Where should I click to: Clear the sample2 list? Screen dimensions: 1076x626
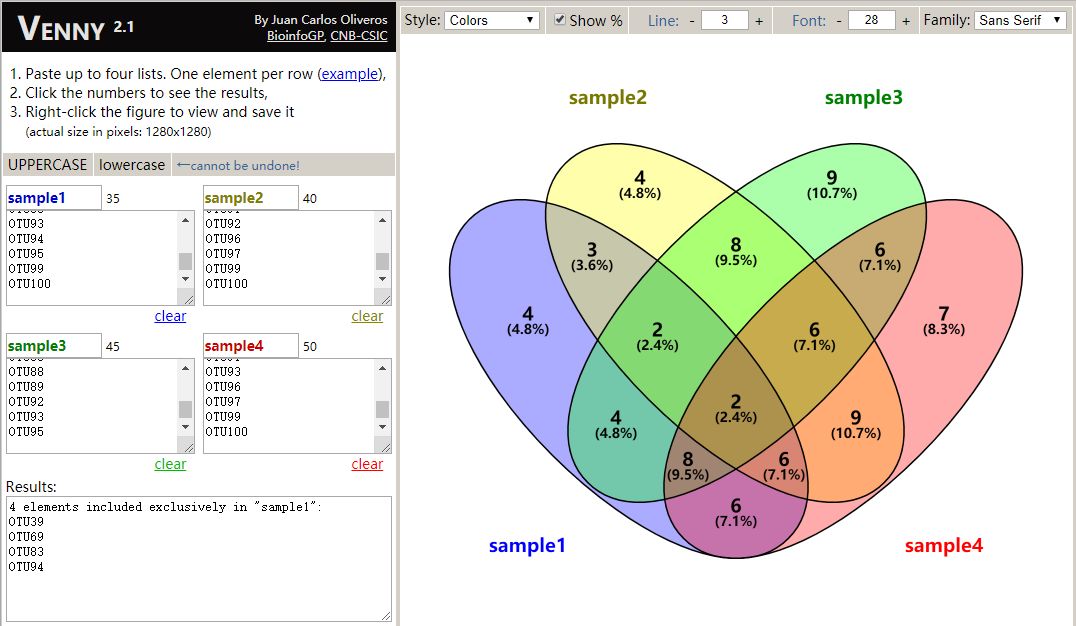click(367, 316)
